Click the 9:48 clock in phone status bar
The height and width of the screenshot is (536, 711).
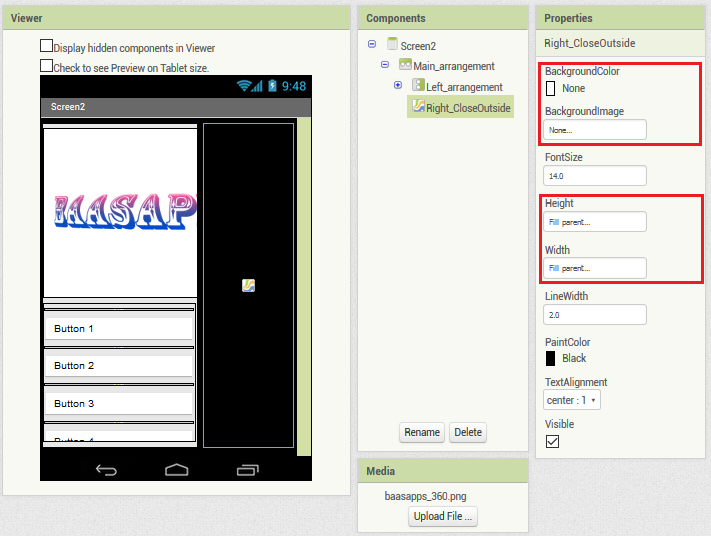(294, 86)
